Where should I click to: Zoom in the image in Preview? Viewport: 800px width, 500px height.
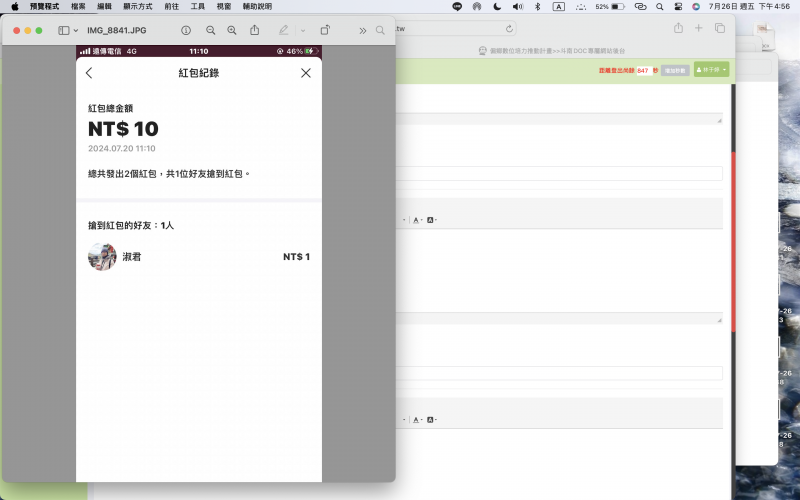232,30
